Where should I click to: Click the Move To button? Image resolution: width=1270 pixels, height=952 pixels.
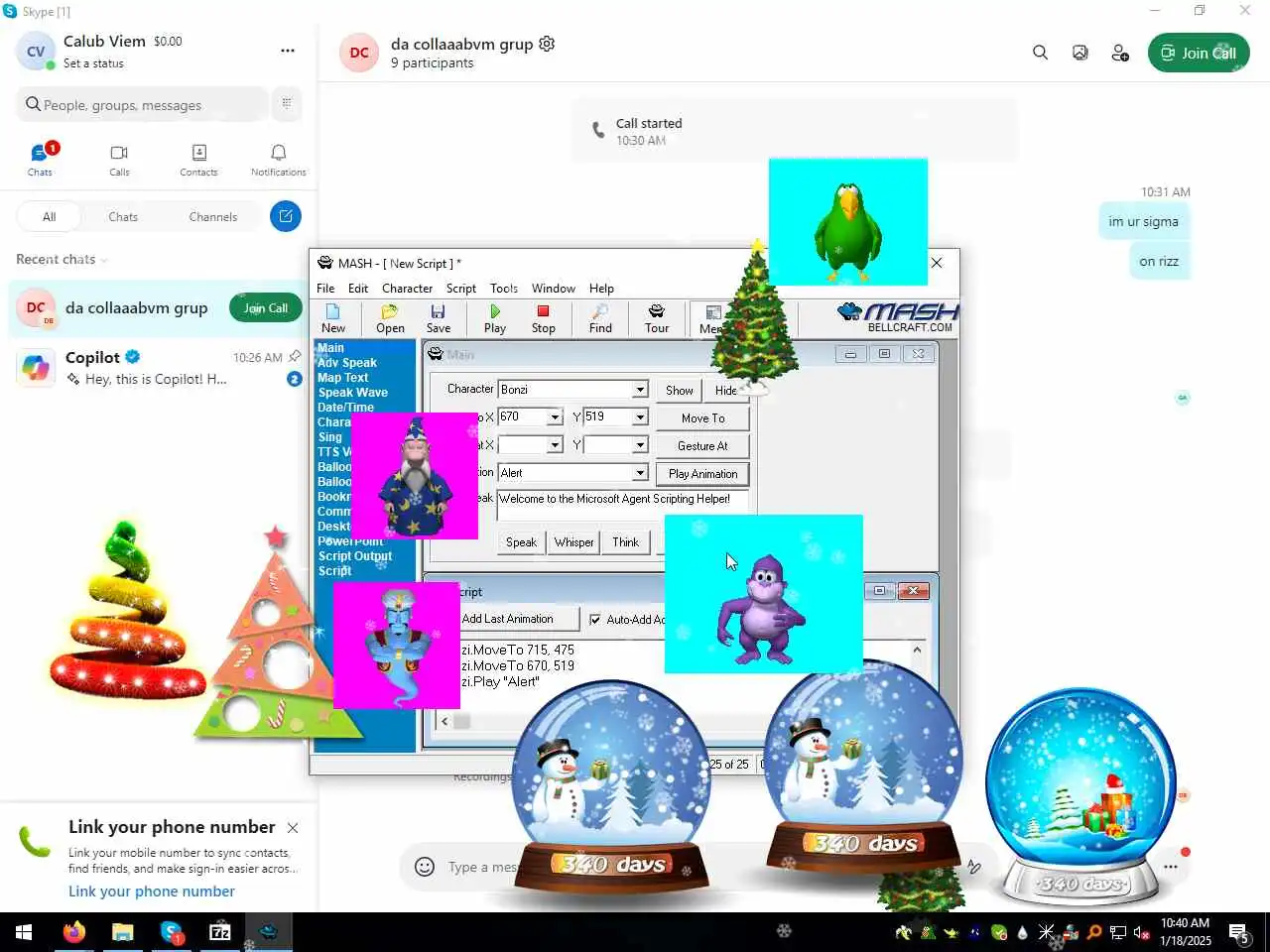tap(702, 418)
